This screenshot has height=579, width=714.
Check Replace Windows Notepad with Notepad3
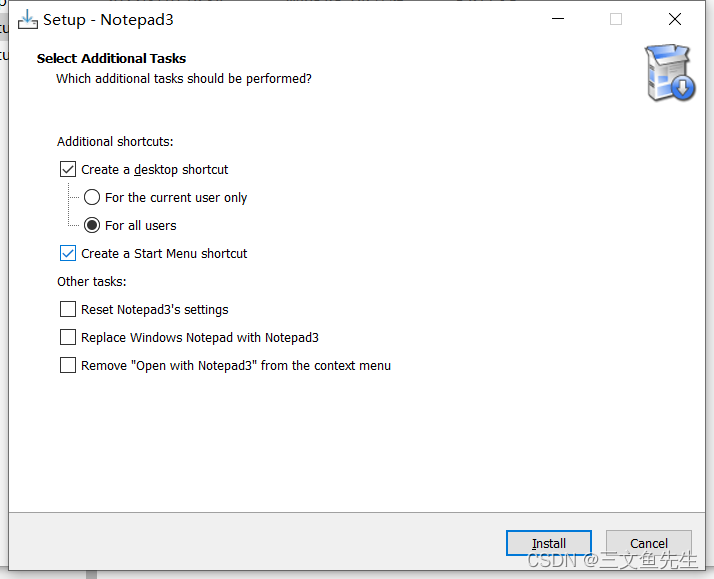[x=68, y=338]
